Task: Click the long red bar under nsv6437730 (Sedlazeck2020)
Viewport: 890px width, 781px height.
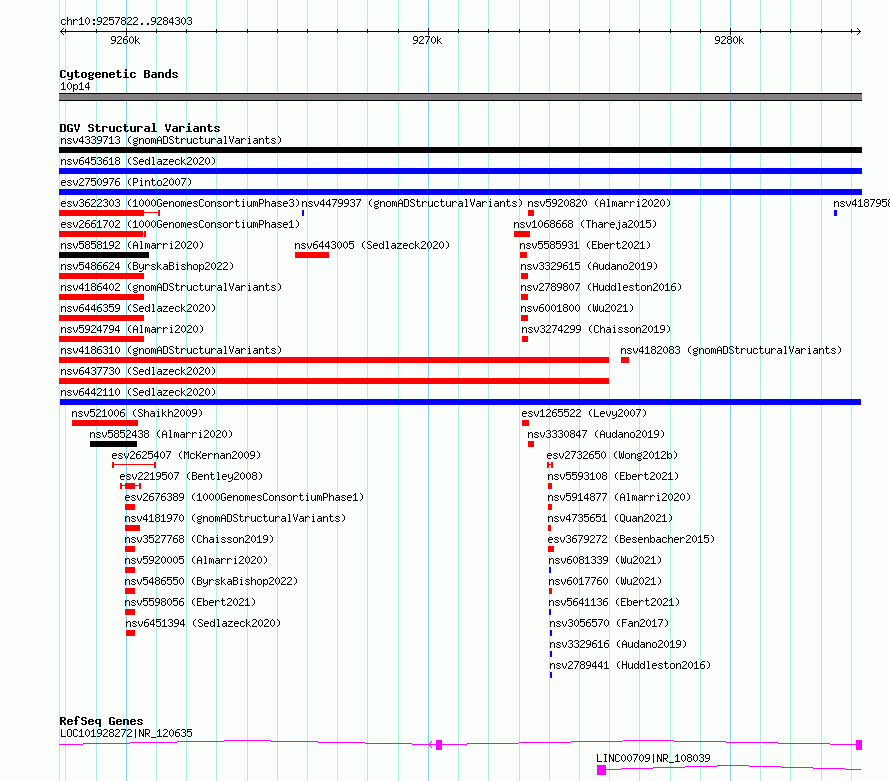Action: point(334,381)
